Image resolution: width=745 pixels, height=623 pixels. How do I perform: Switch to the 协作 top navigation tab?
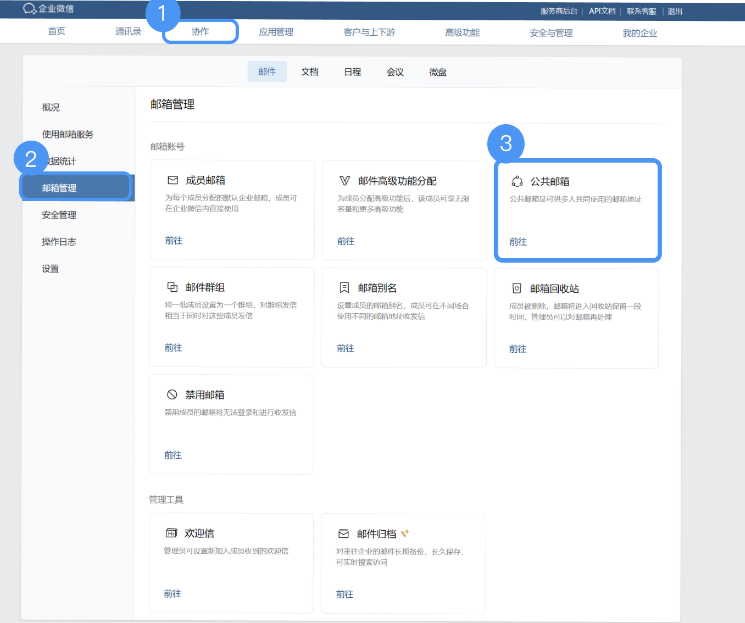pyautogui.click(x=200, y=32)
